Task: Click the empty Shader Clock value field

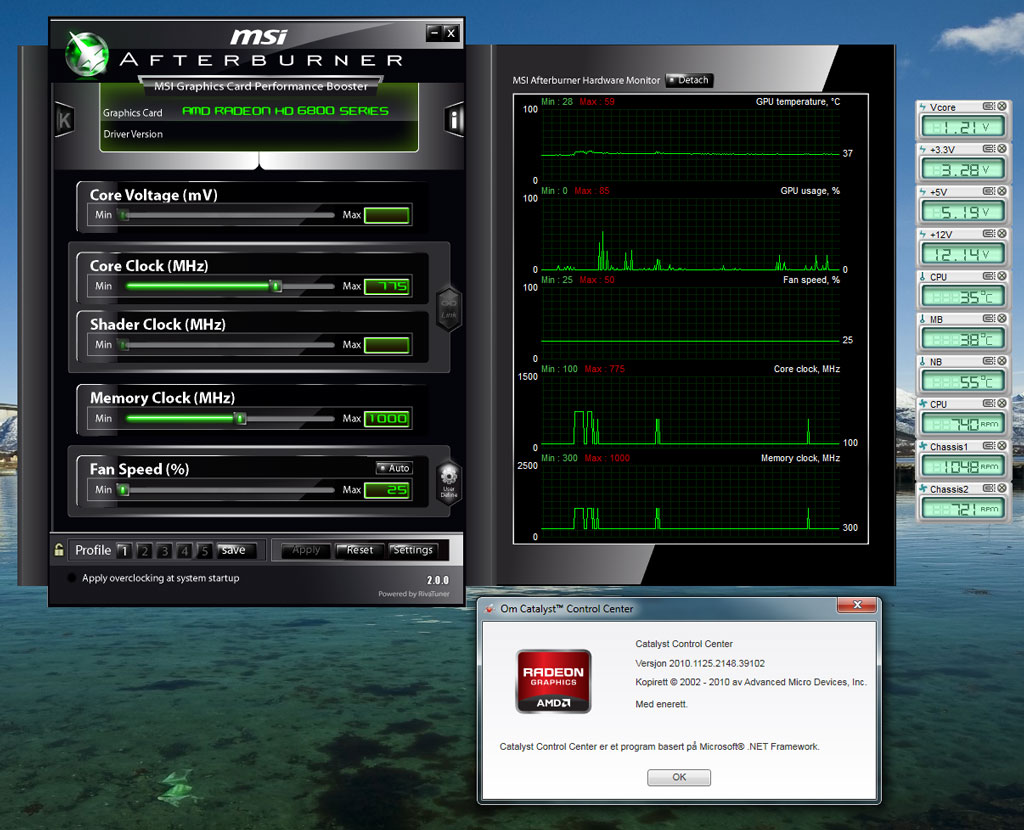Action: pos(387,345)
